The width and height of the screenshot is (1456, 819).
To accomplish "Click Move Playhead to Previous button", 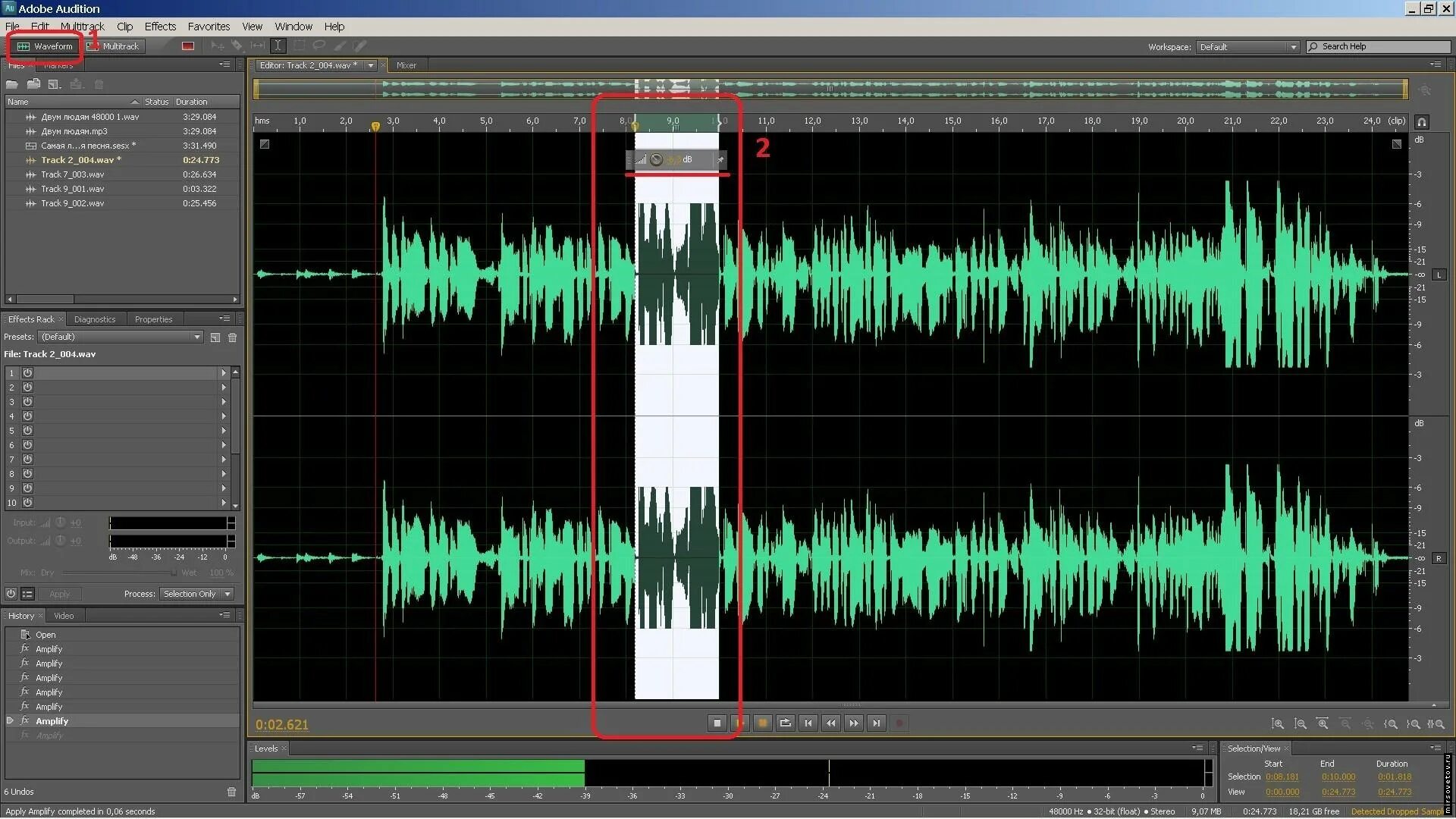I will (x=808, y=723).
